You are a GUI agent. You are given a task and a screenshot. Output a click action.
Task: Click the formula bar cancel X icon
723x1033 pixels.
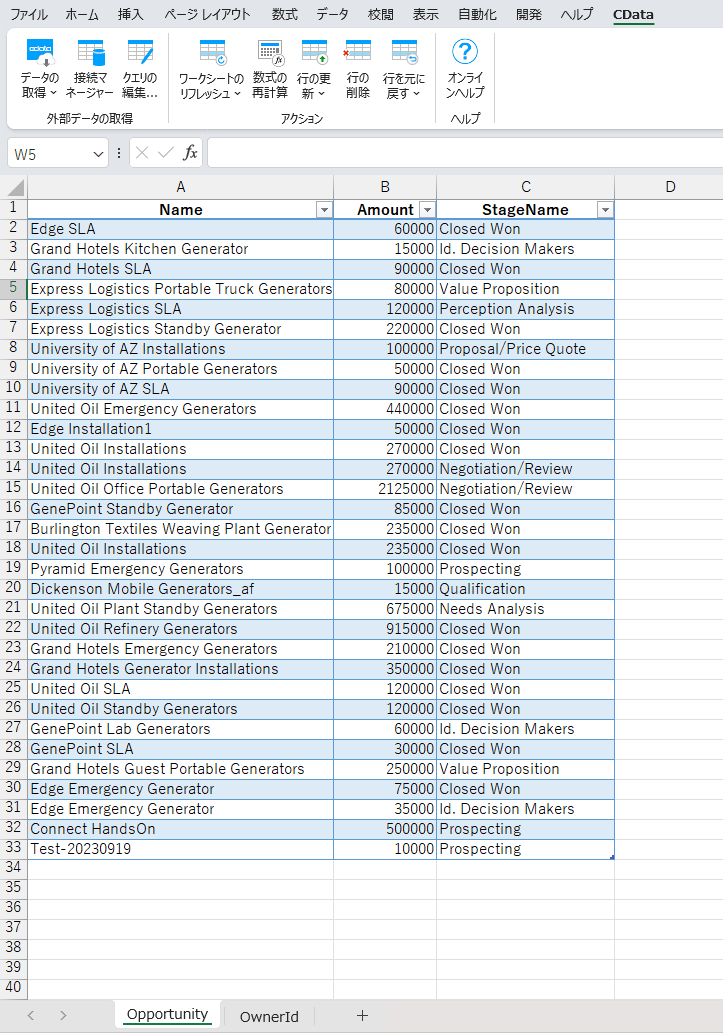pyautogui.click(x=142, y=154)
